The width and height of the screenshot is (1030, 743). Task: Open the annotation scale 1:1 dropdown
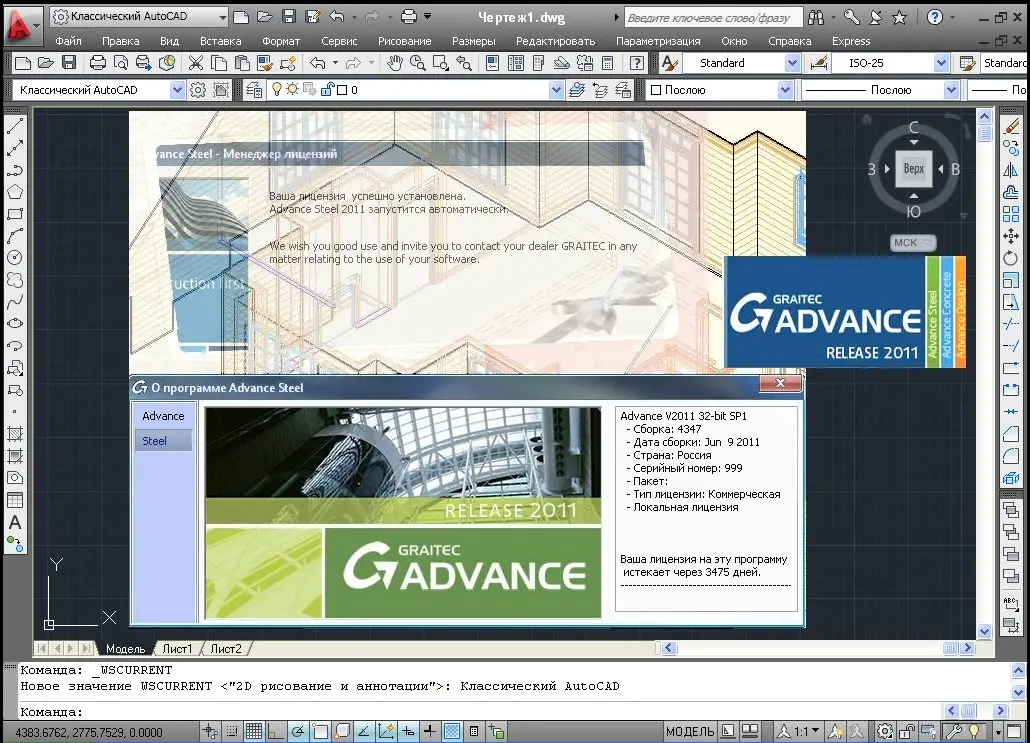click(807, 731)
